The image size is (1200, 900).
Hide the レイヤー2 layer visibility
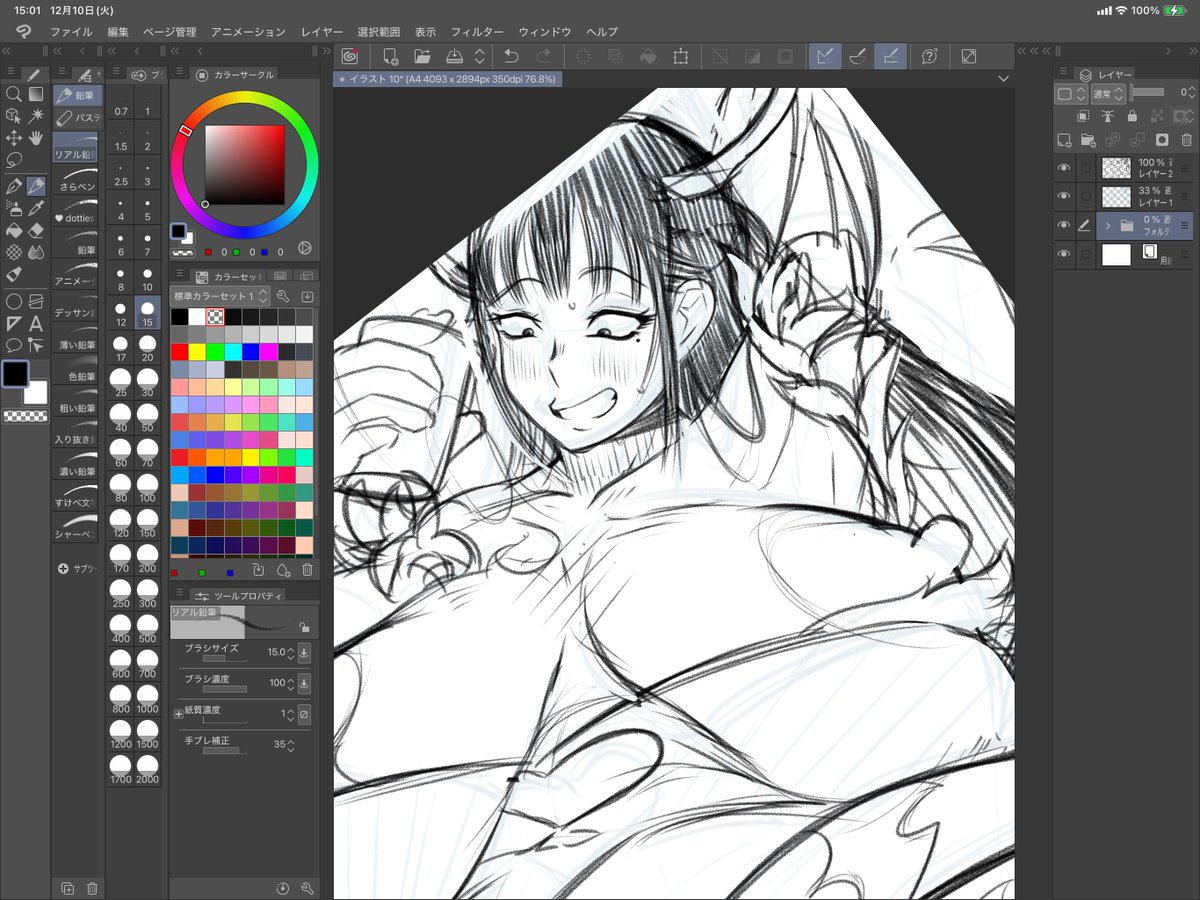point(1064,167)
